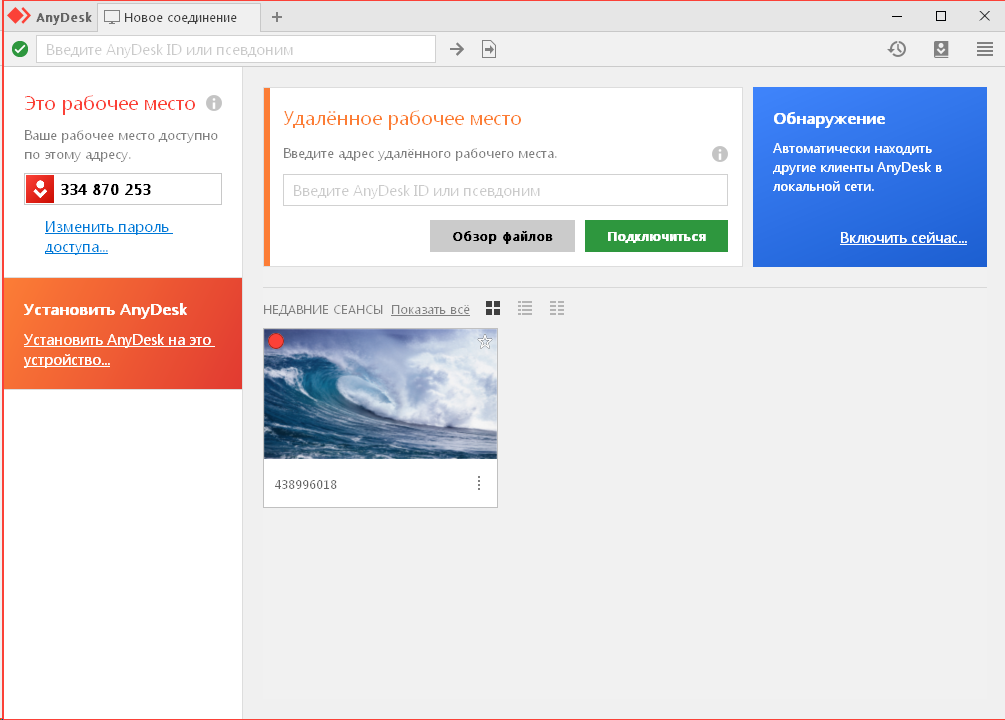The width and height of the screenshot is (1005, 720).
Task: Select this desk ID 334 870 253
Action: tap(106, 190)
